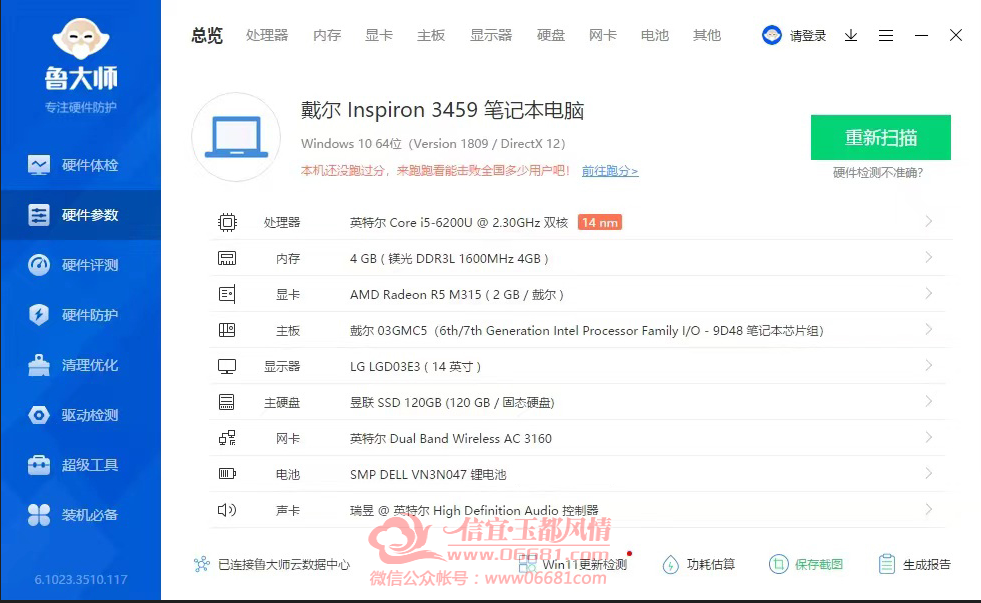Click the sound card speaker icon
981x603 pixels.
[227, 510]
